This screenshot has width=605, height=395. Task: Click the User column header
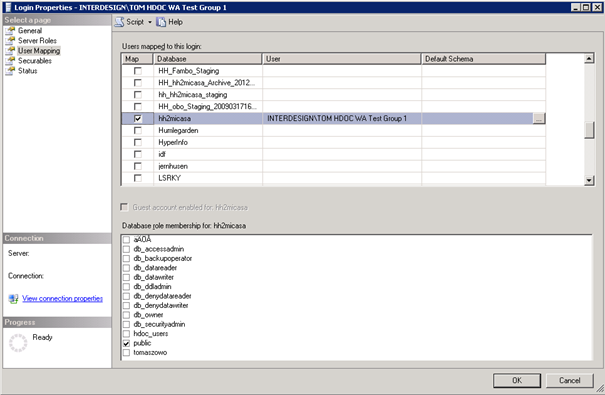(x=341, y=59)
